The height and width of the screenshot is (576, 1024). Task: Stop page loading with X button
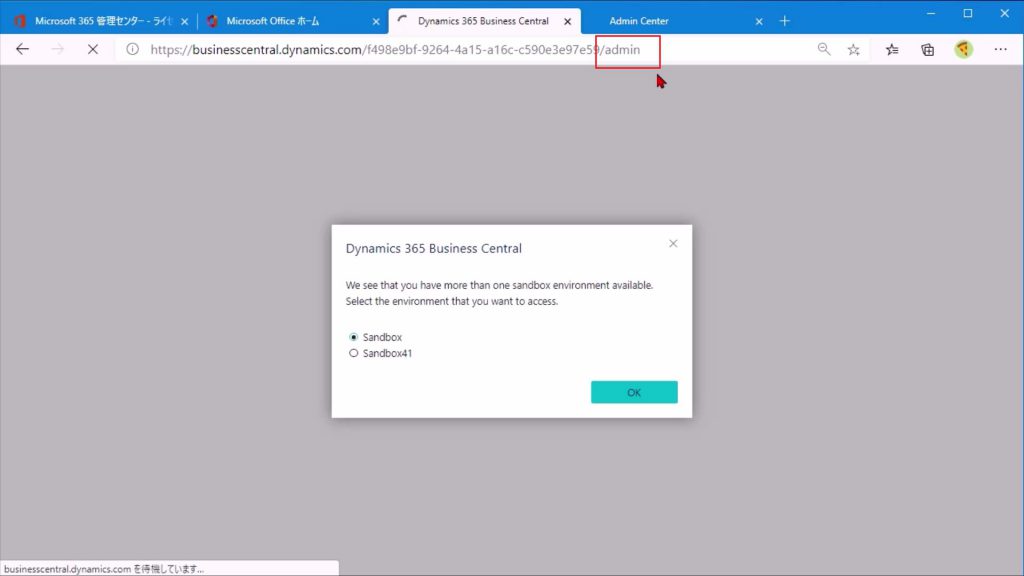click(x=93, y=49)
